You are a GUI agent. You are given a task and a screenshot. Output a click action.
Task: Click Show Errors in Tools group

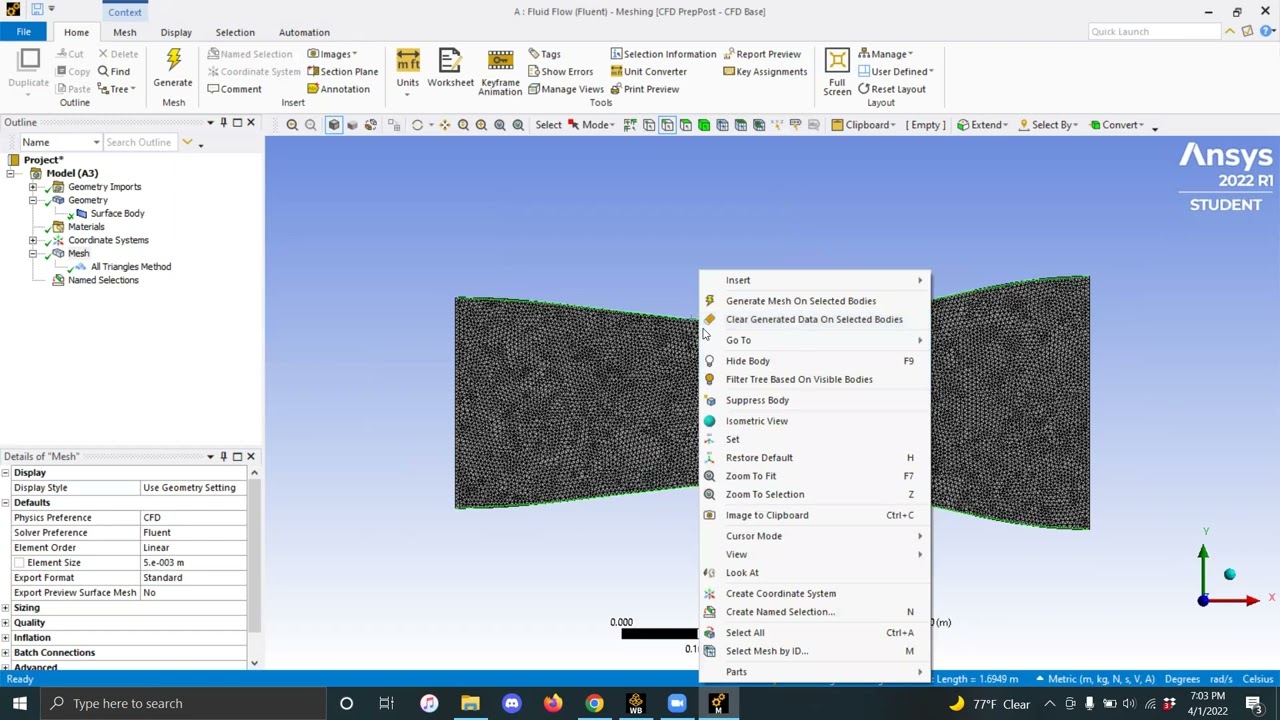(560, 72)
